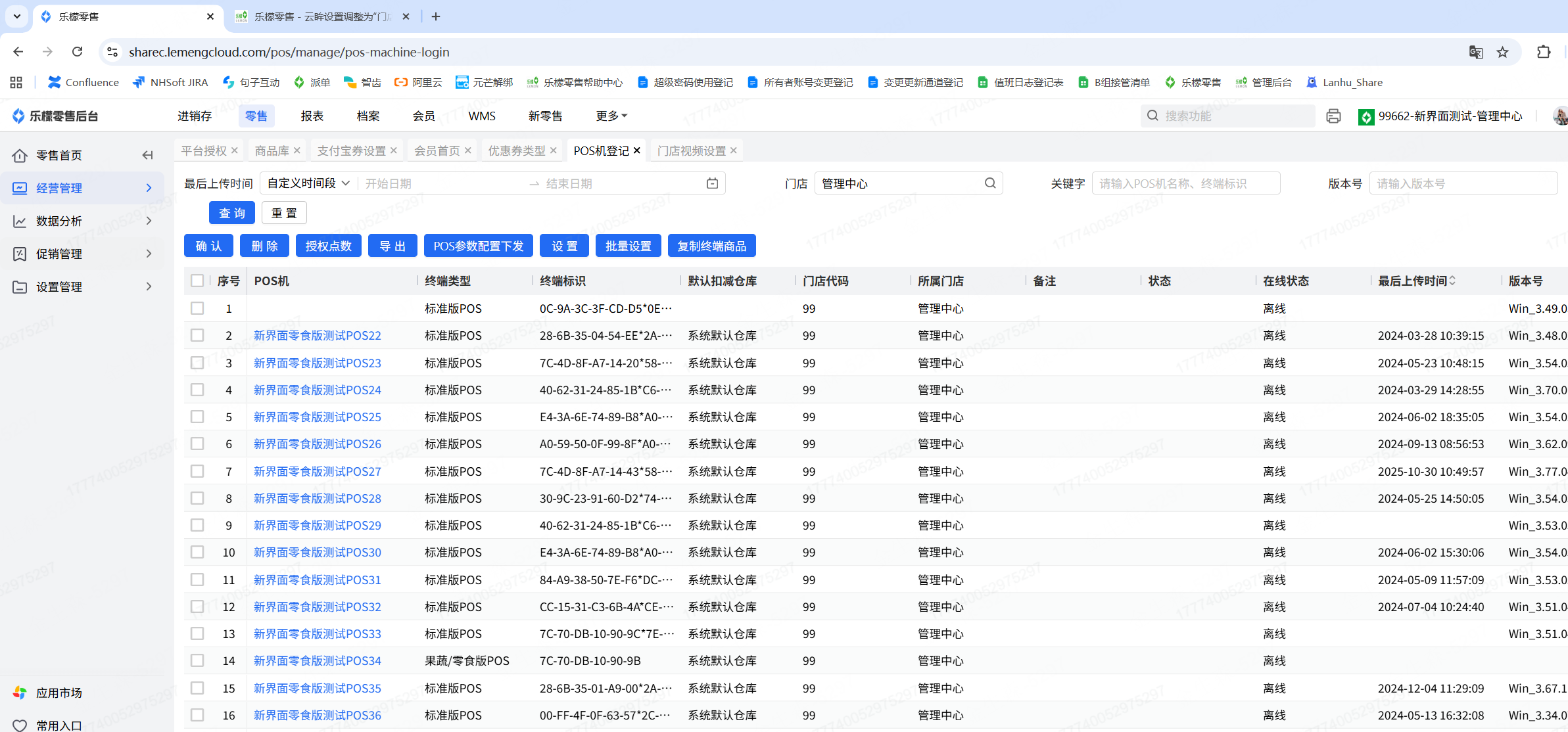1568x732 pixels.
Task: Focus the 版本号 input field
Action: pyautogui.click(x=1462, y=183)
